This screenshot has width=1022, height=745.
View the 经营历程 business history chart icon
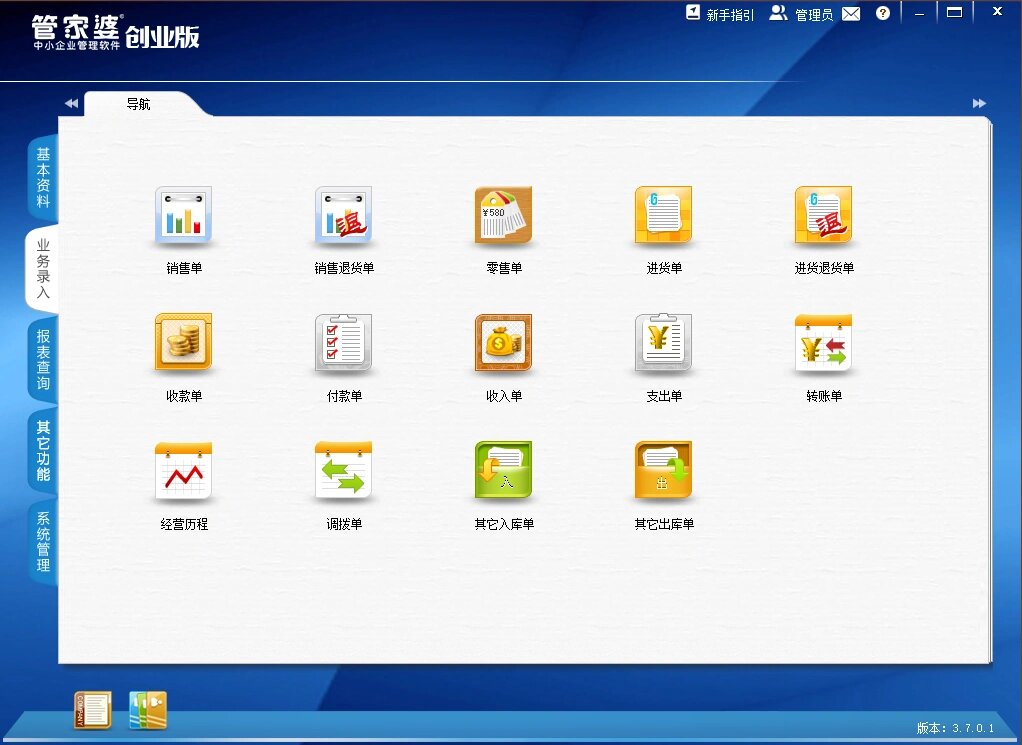pos(183,471)
